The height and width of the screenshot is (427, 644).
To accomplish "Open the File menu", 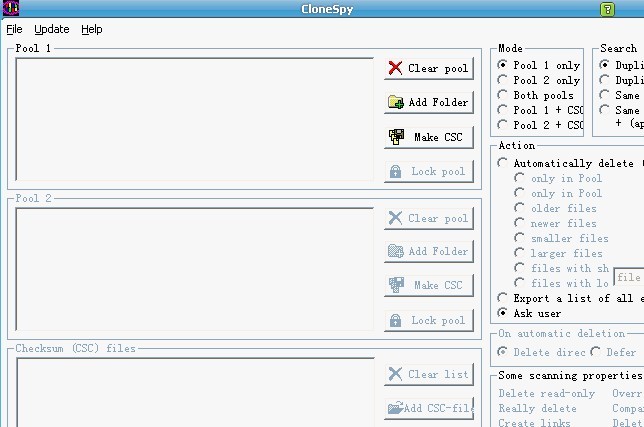I will [14, 30].
